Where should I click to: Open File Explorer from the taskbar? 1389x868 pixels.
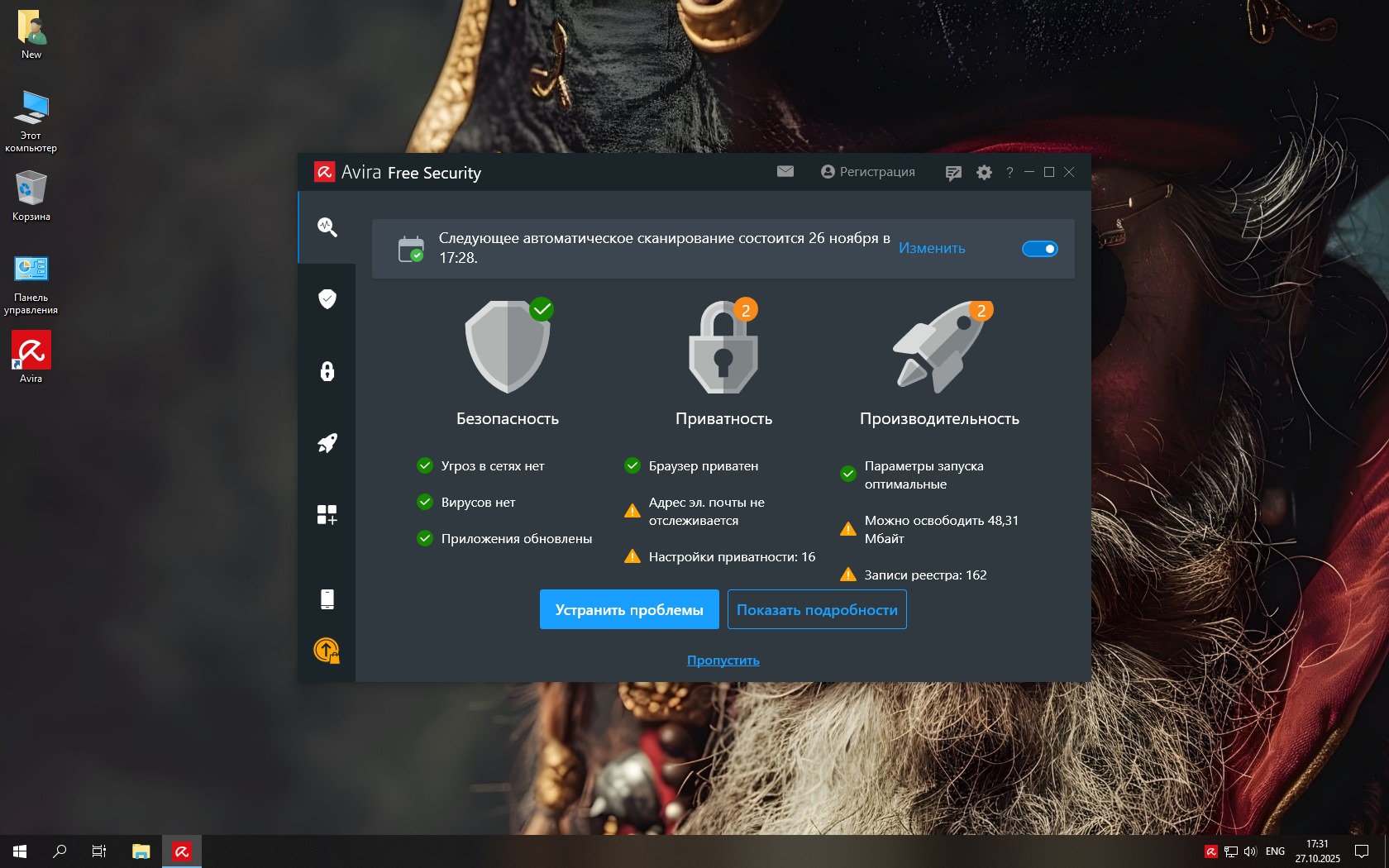(x=141, y=851)
